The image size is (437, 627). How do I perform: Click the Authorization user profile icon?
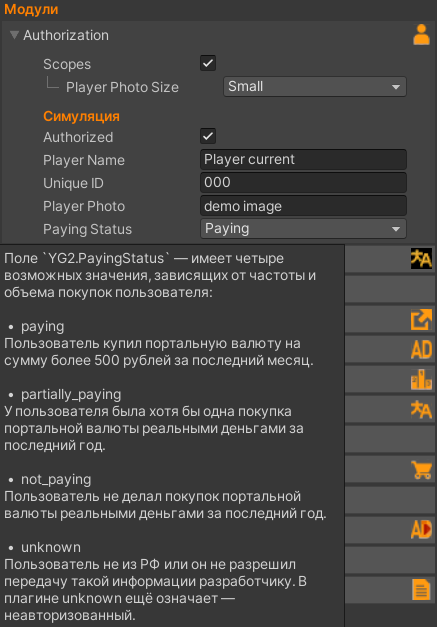pos(421,35)
